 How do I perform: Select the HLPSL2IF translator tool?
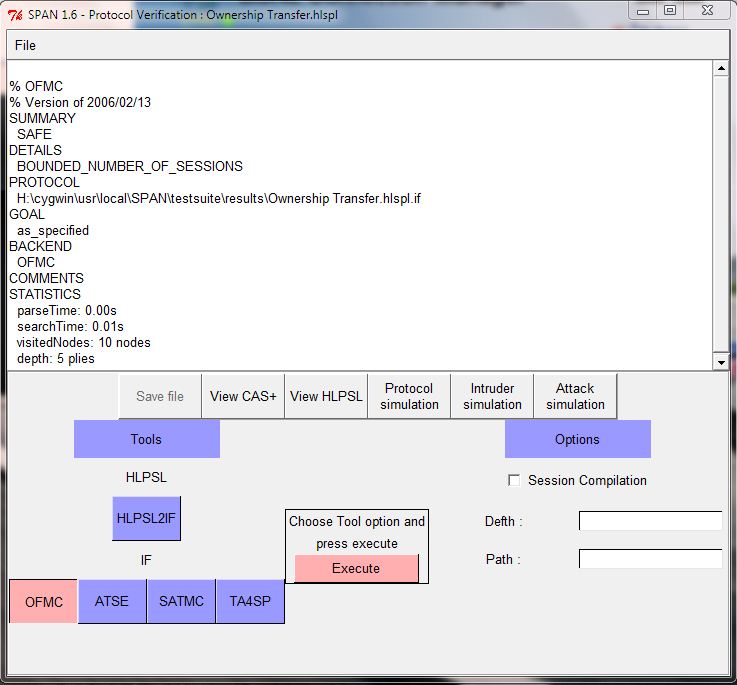(x=146, y=518)
